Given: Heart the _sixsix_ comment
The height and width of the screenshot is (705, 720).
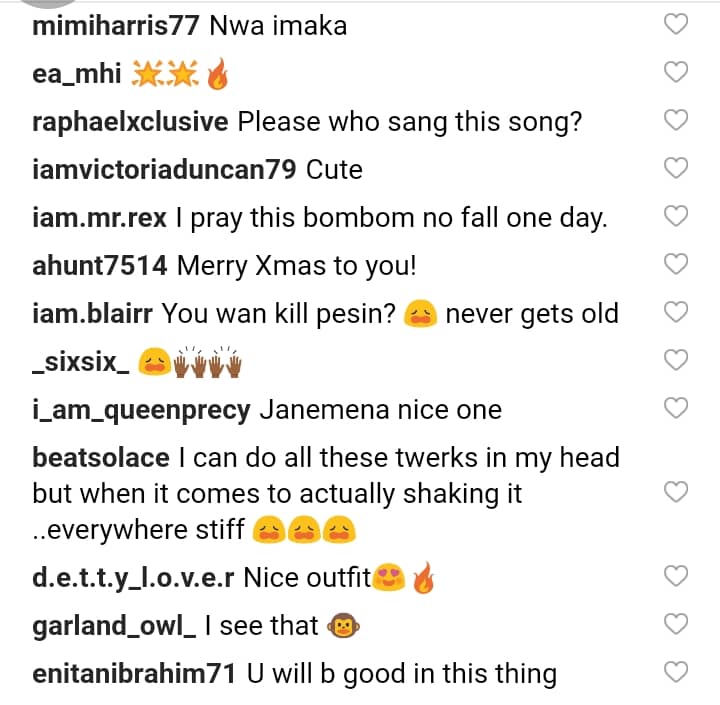Looking at the screenshot, I should pos(677,360).
